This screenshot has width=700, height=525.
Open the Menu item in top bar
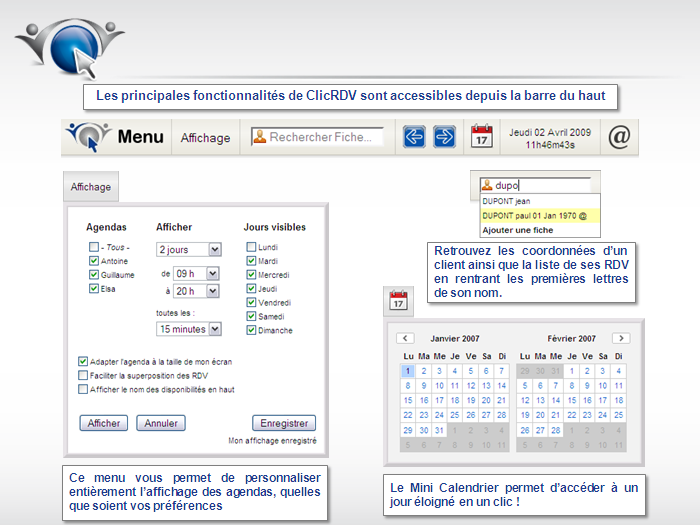point(141,137)
